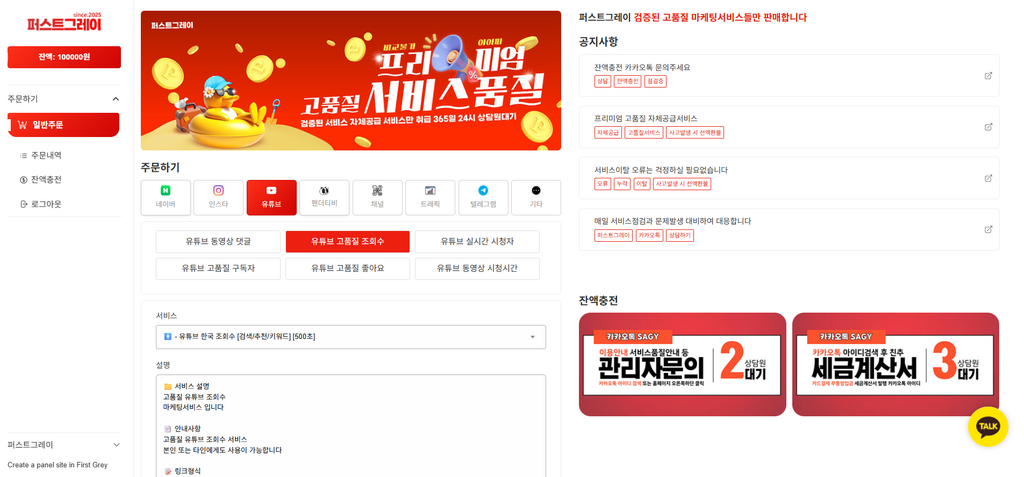Image resolution: width=1024 pixels, height=477 pixels.
Task: Select the 트래픽 category icon
Action: click(x=430, y=191)
